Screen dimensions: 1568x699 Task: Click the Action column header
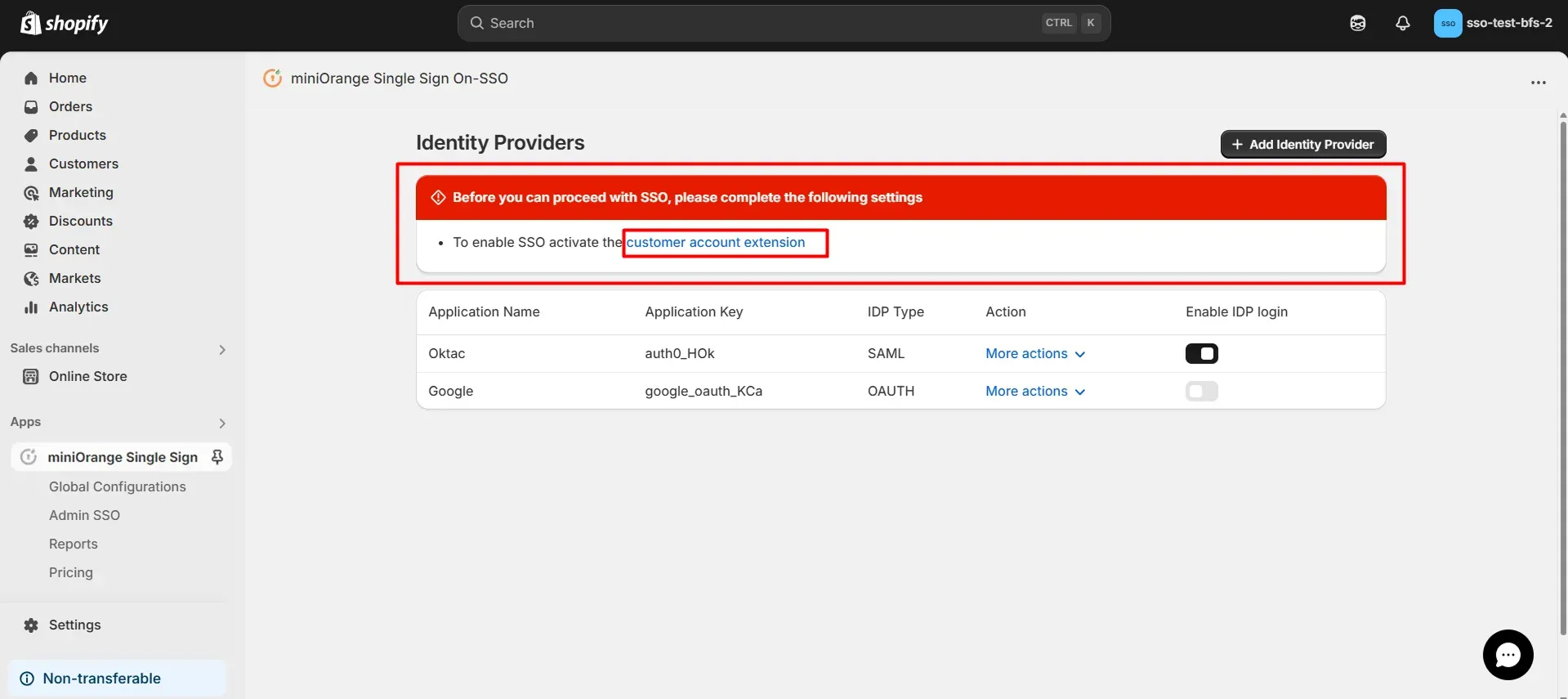click(x=1006, y=311)
